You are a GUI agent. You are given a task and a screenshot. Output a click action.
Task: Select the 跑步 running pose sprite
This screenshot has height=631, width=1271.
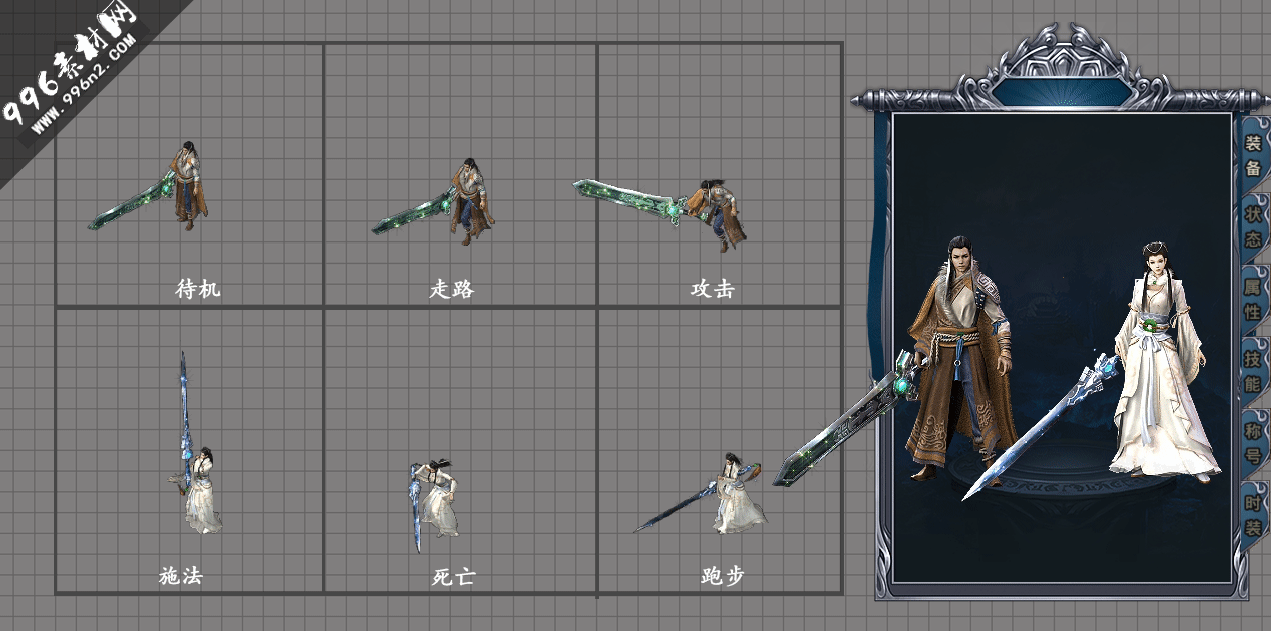click(x=701, y=494)
